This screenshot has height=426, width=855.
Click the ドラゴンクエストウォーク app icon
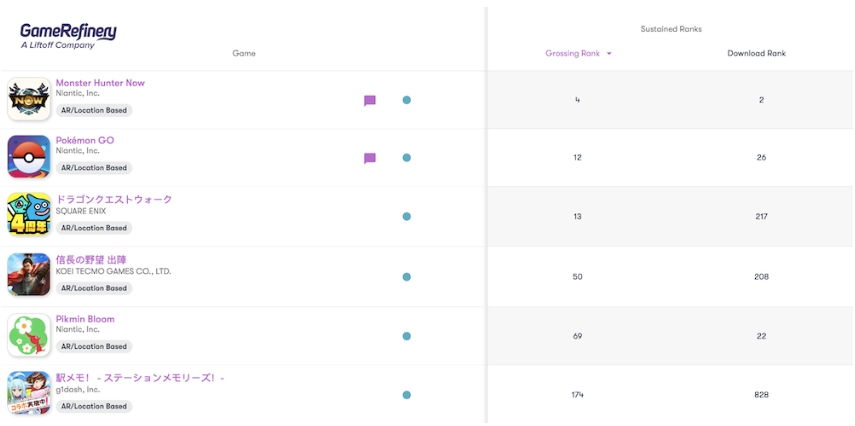coord(29,214)
